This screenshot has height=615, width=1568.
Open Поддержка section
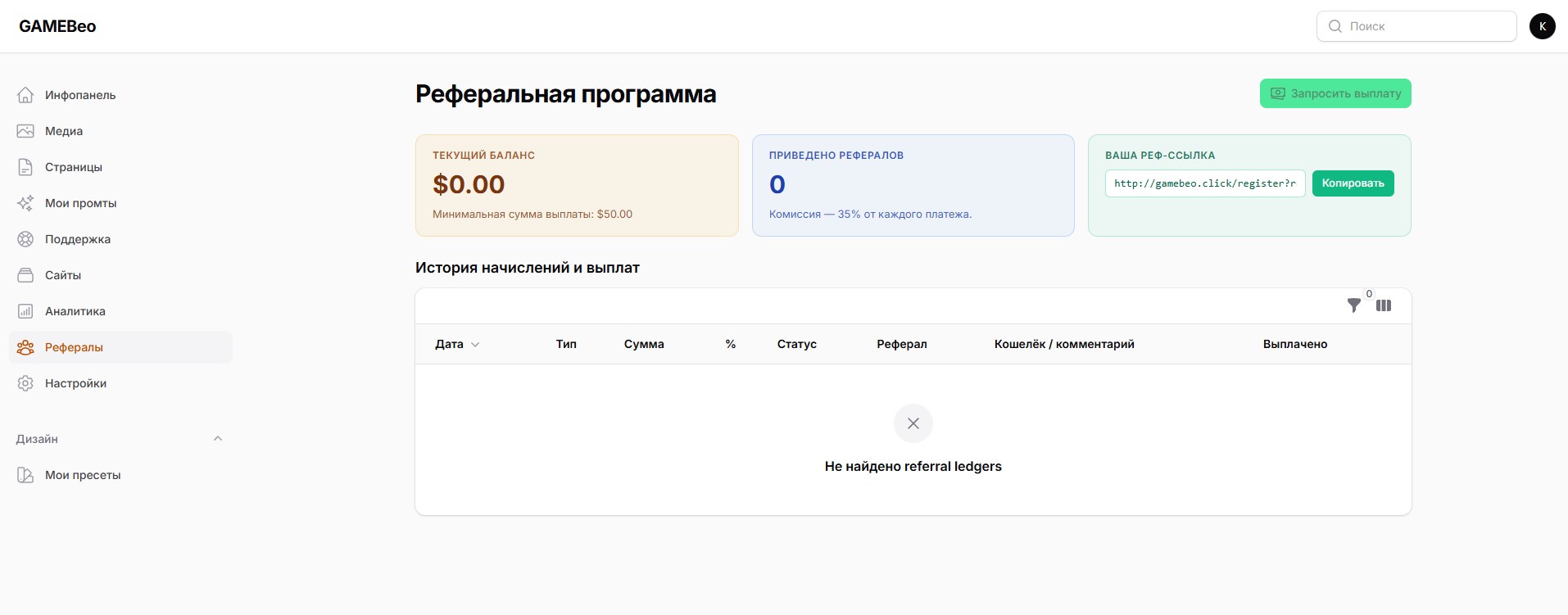pos(120,239)
